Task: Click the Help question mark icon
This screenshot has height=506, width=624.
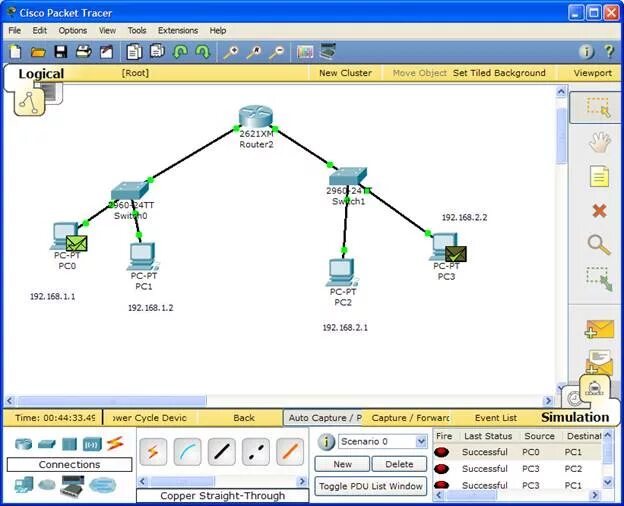Action: click(x=609, y=51)
